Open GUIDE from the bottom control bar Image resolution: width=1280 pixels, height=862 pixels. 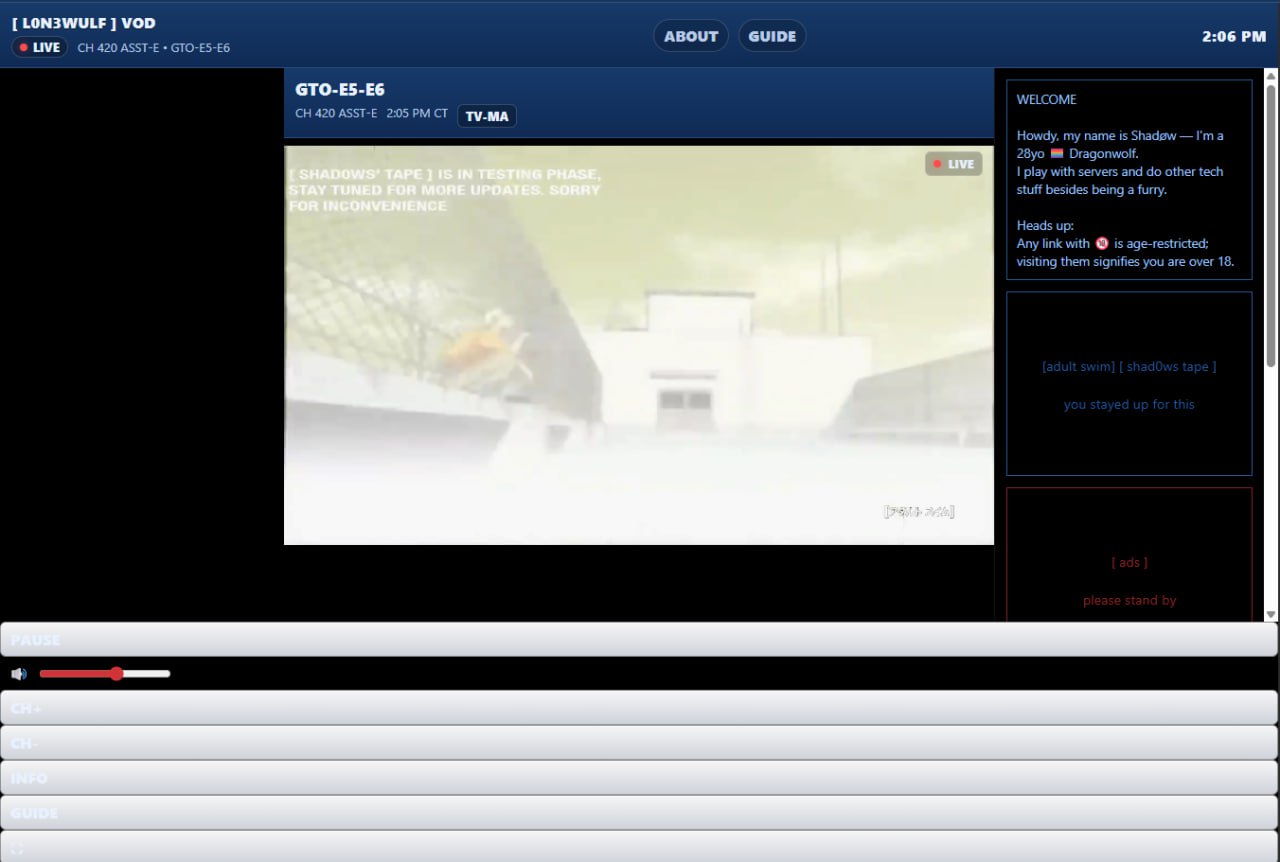coord(638,813)
